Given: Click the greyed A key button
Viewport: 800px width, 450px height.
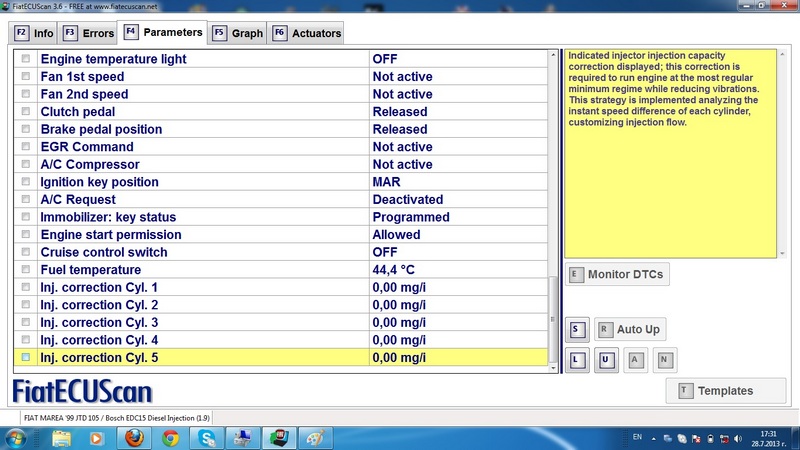Looking at the screenshot, I should [x=635, y=360].
